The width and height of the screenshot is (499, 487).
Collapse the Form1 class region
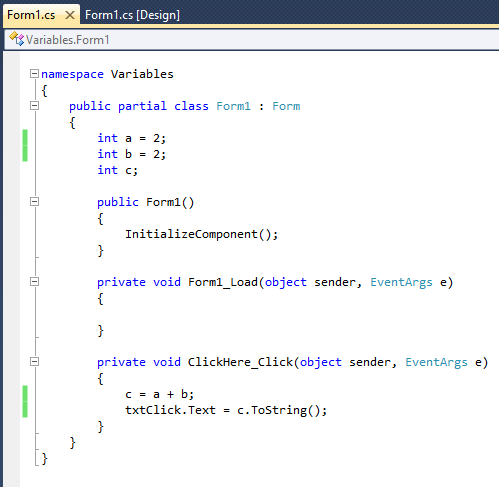click(x=34, y=106)
